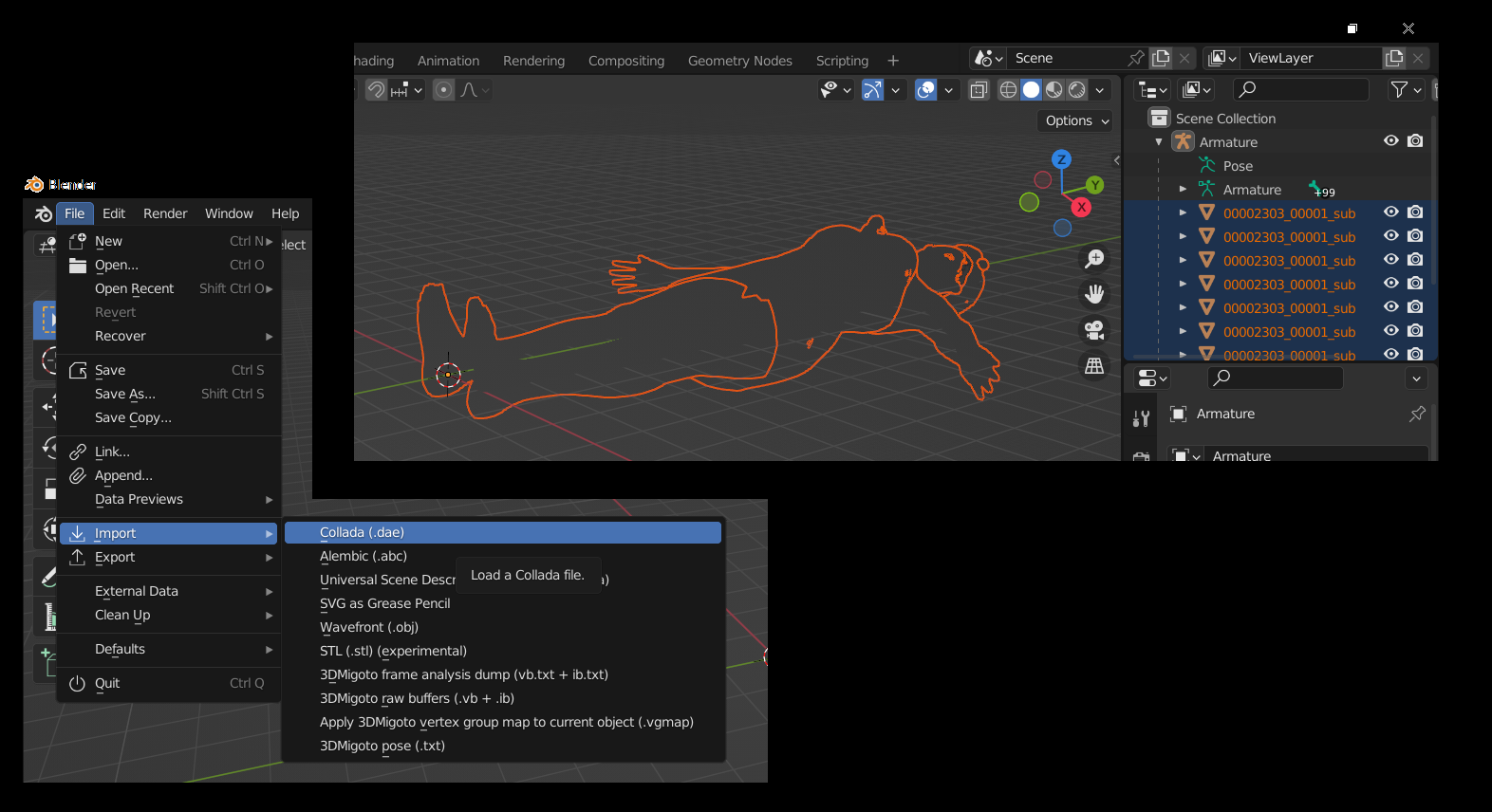
Task: Choose Wavefront (.obj) import
Action: point(503,627)
